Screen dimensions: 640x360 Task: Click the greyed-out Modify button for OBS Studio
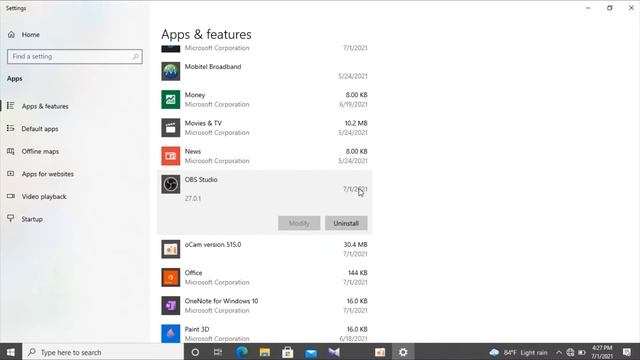[x=299, y=223]
